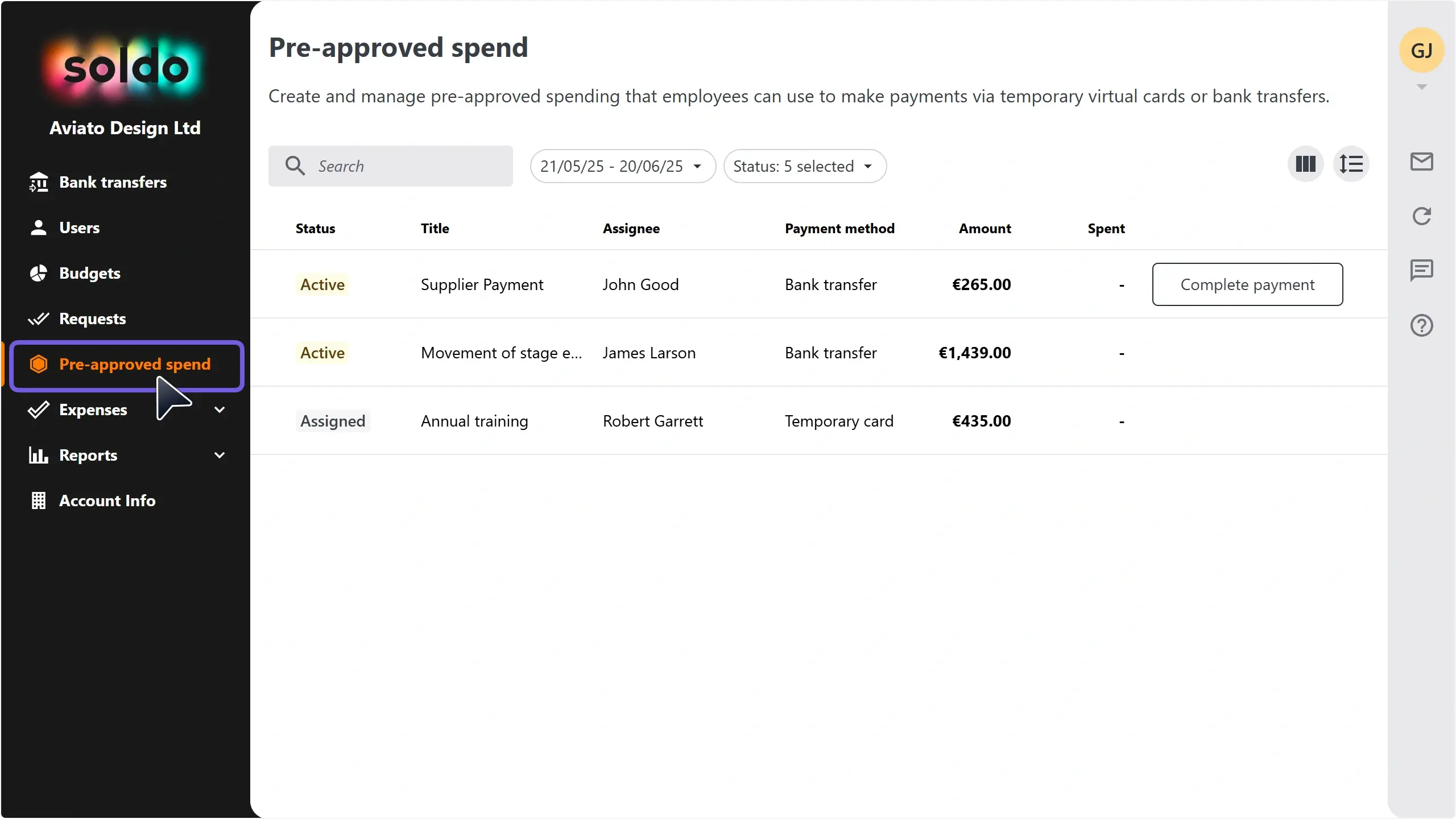Screen dimensions: 1456x819
Task: Click the GJ user avatar
Action: point(1421,51)
